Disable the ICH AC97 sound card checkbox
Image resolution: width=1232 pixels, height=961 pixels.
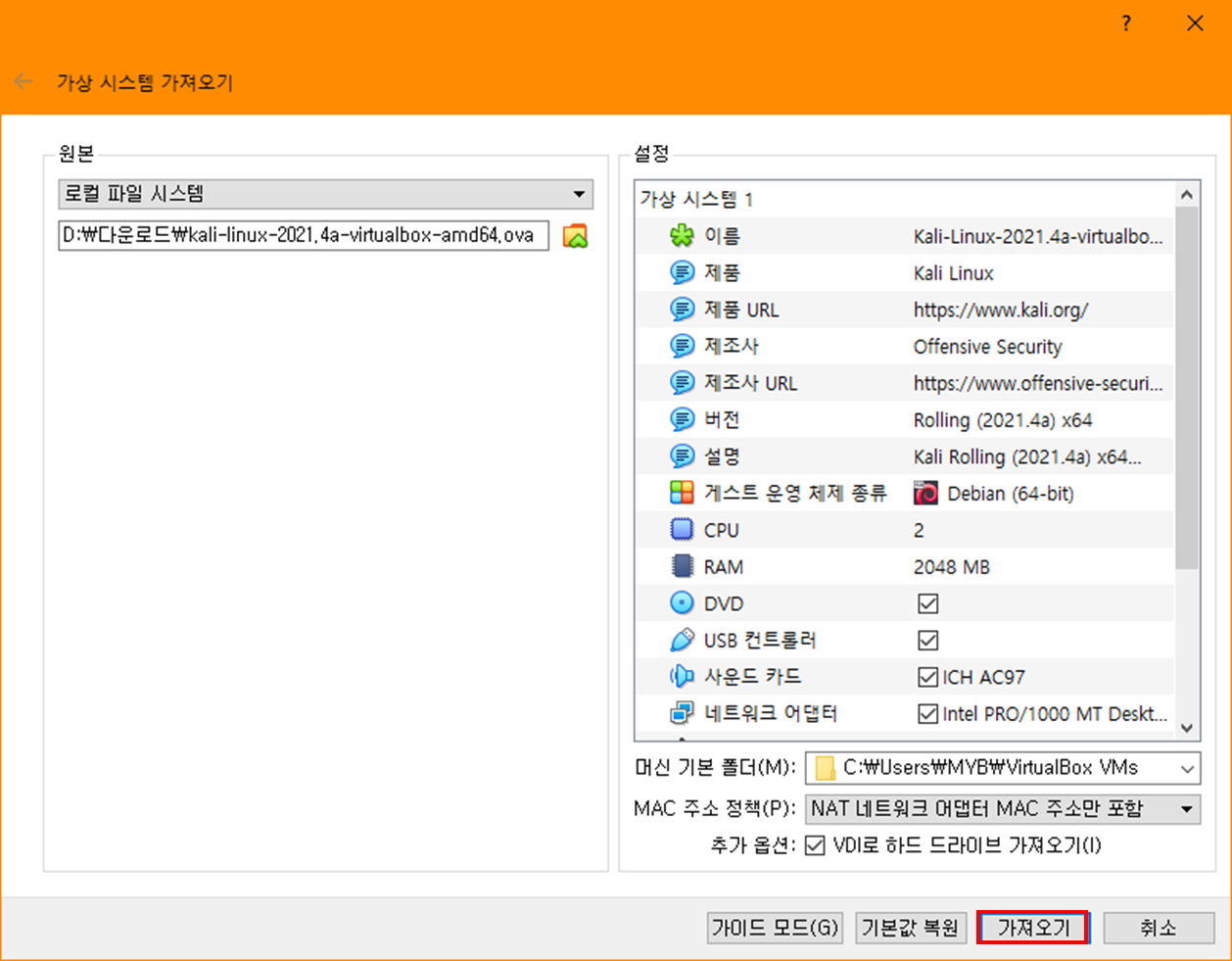pos(927,676)
